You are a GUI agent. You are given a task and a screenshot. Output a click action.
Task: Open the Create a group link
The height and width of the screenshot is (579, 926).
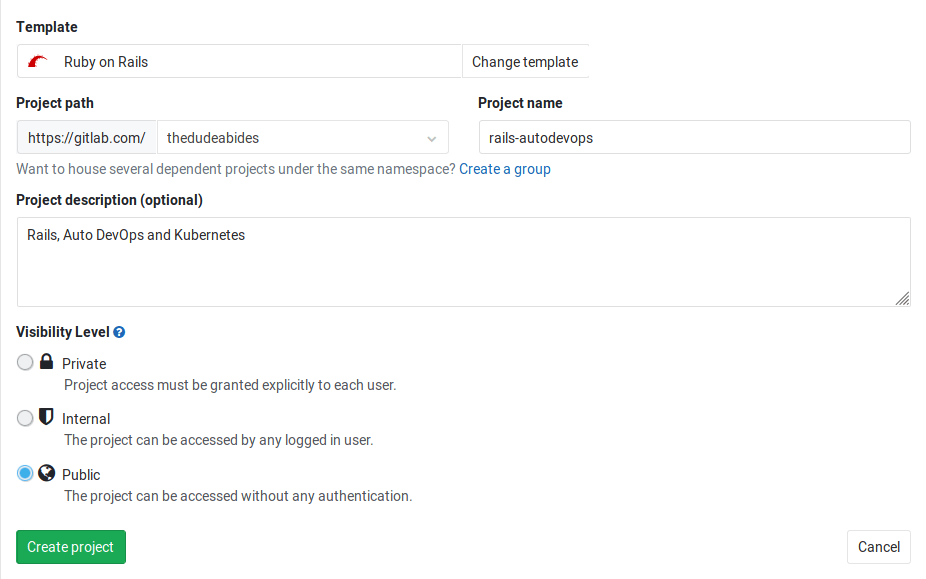[x=504, y=168]
